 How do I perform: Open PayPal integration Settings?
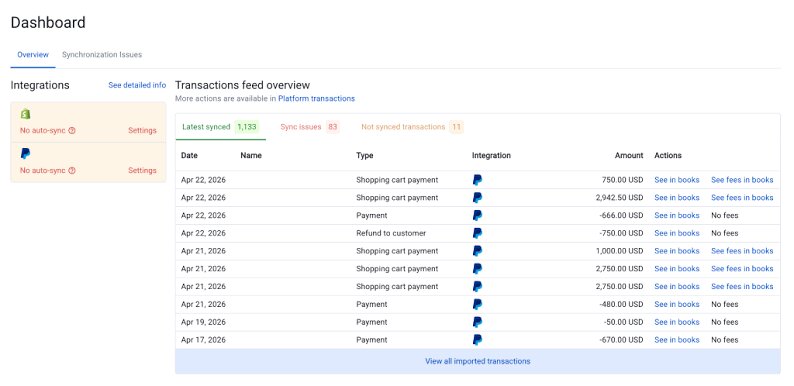coord(142,171)
